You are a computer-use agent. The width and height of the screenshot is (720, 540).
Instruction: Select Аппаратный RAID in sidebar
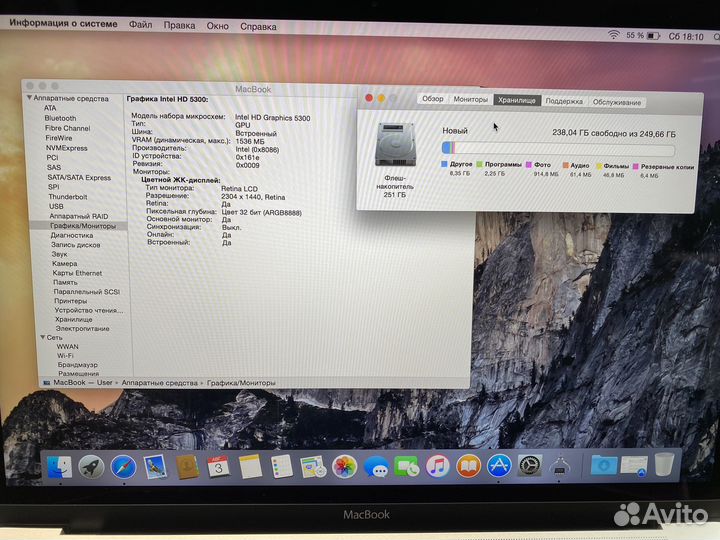click(x=79, y=216)
